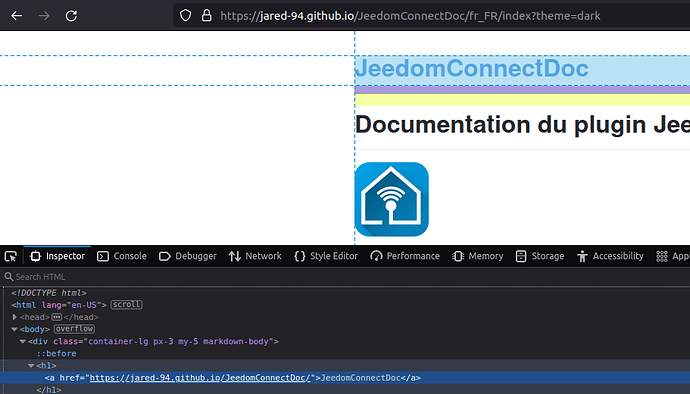Screen dimensions: 690x394
Task: Reload the current page
Action: [71, 16]
